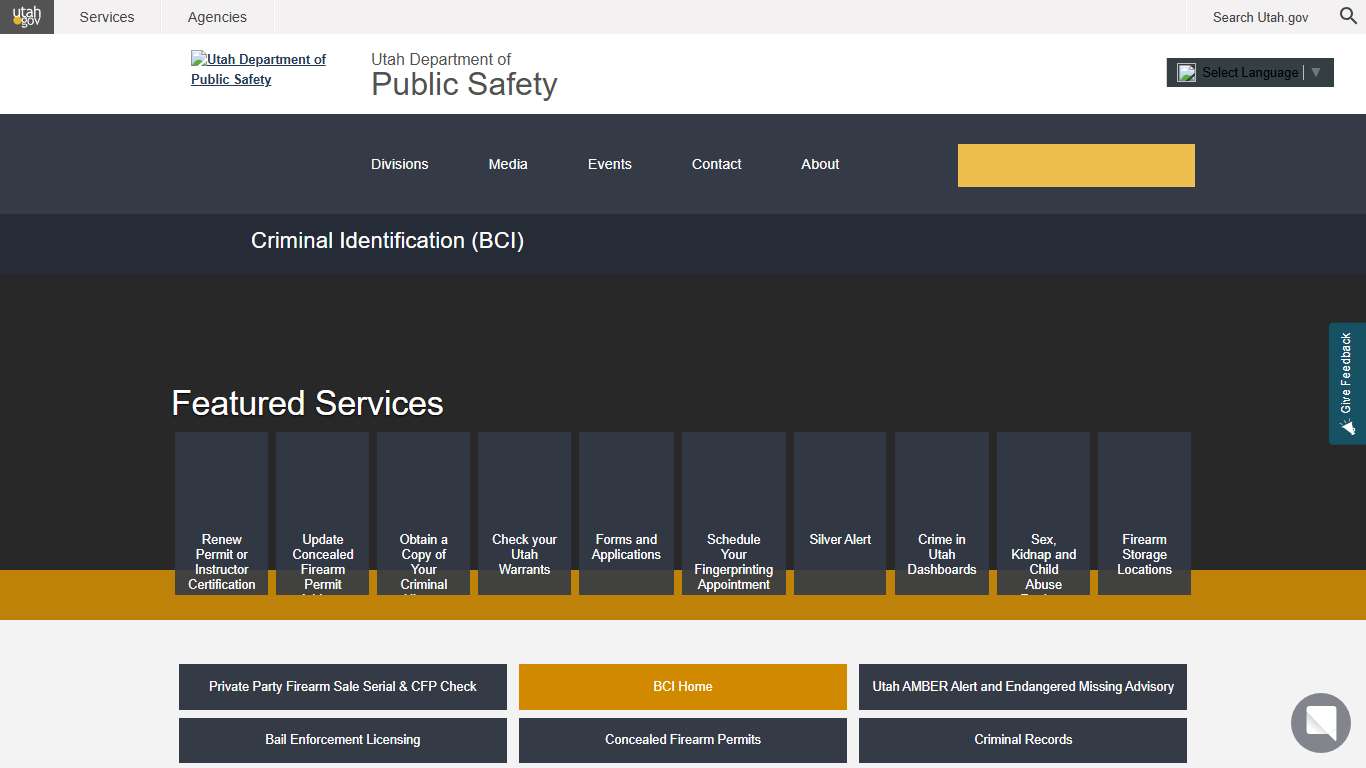The height and width of the screenshot is (768, 1366).
Task: Click the BCI Home button
Action: pos(681,687)
